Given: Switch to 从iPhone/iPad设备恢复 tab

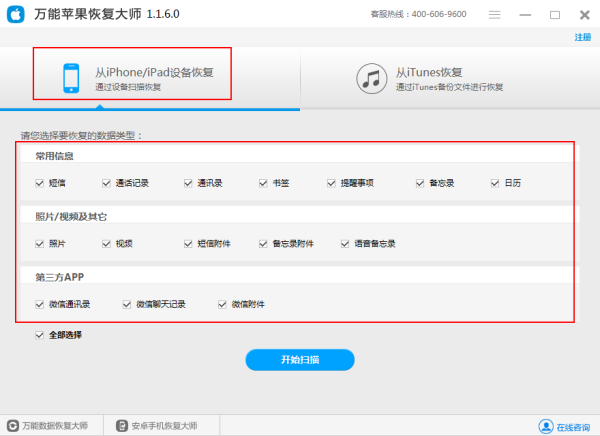Looking at the screenshot, I should 150,78.
